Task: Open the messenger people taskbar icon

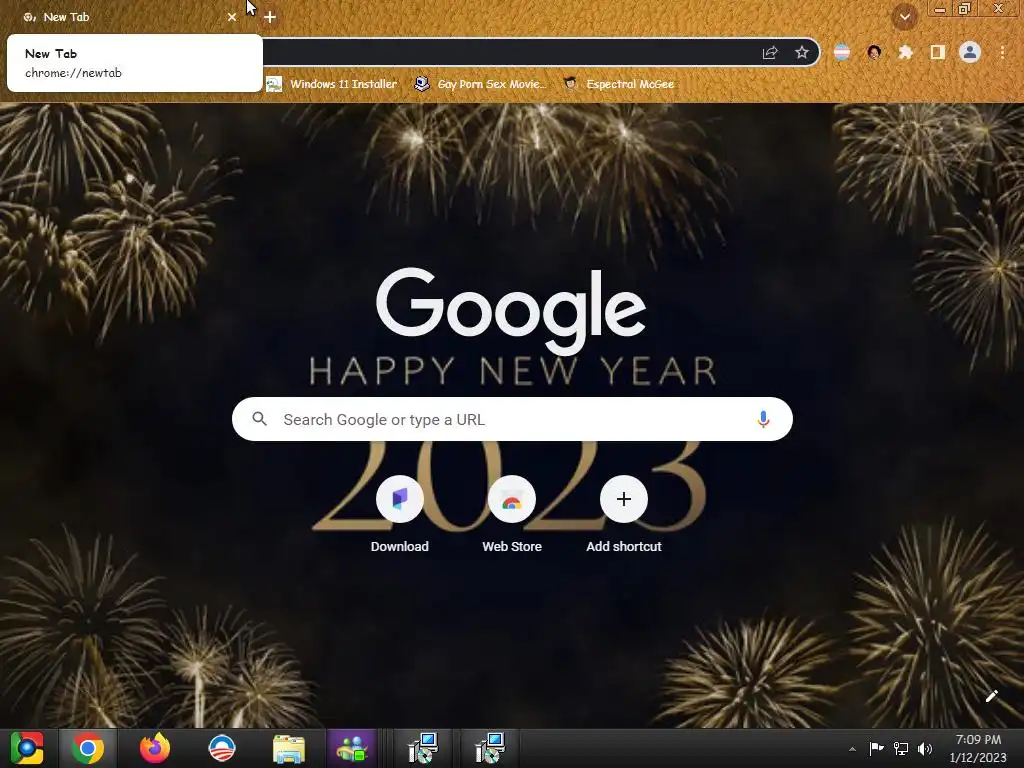Action: tap(352, 748)
